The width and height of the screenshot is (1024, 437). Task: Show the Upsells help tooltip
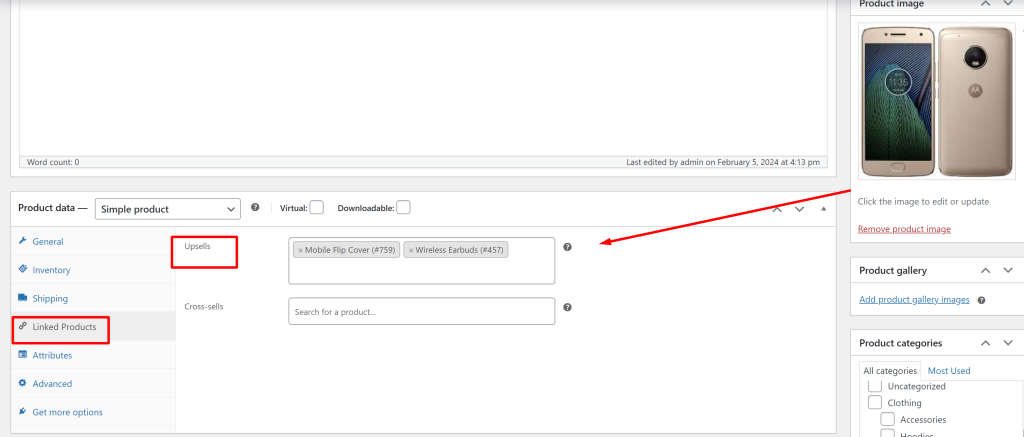click(x=568, y=247)
